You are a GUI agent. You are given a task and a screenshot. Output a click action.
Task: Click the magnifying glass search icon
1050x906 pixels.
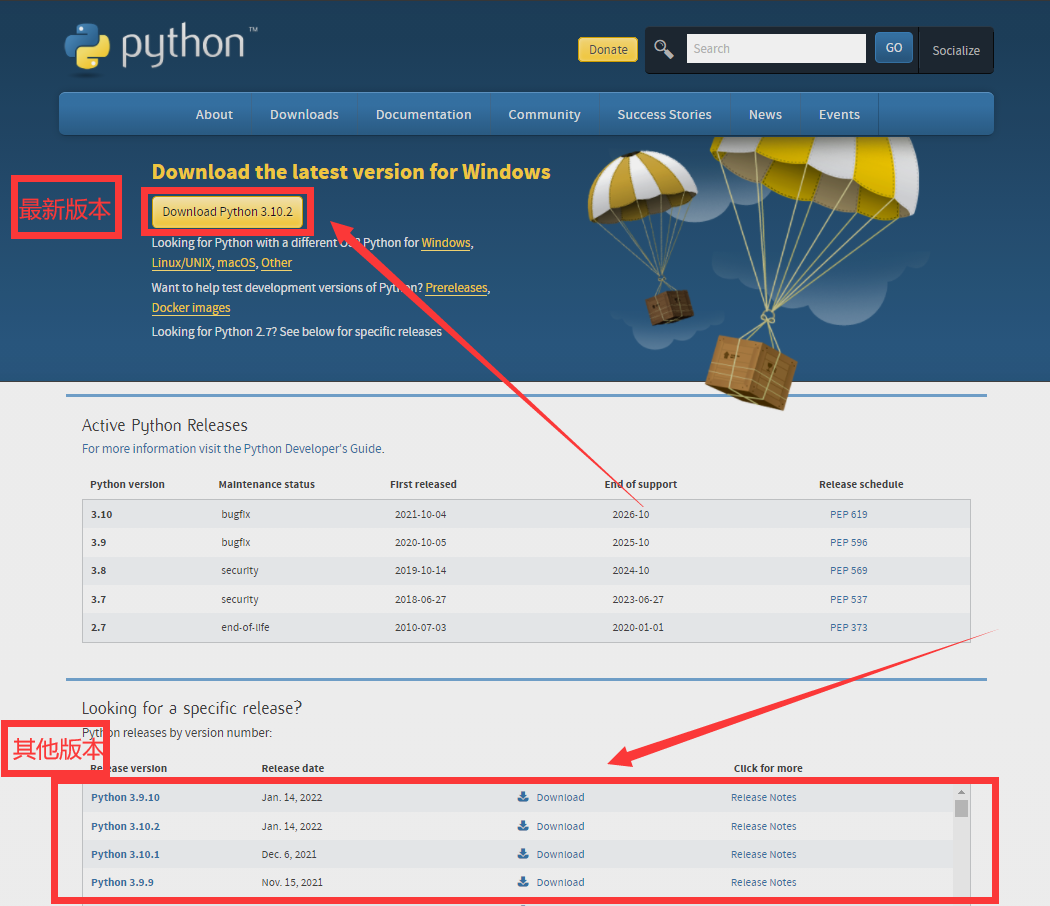[x=664, y=49]
